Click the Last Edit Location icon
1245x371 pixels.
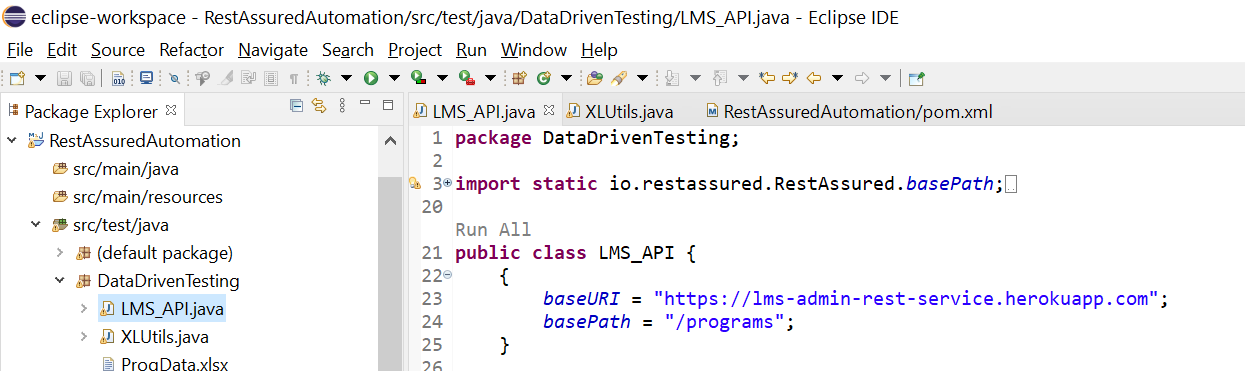(767, 78)
